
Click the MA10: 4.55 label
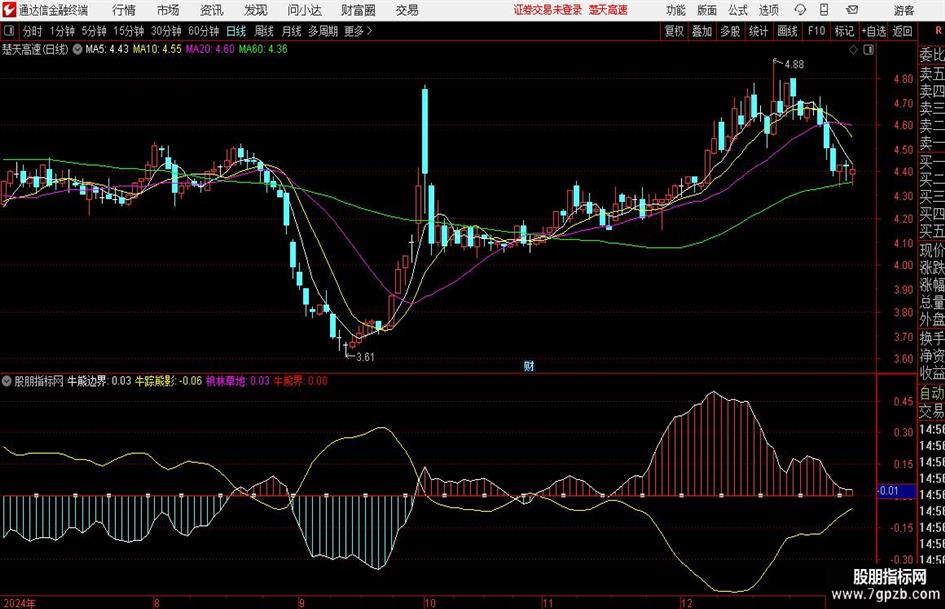157,49
